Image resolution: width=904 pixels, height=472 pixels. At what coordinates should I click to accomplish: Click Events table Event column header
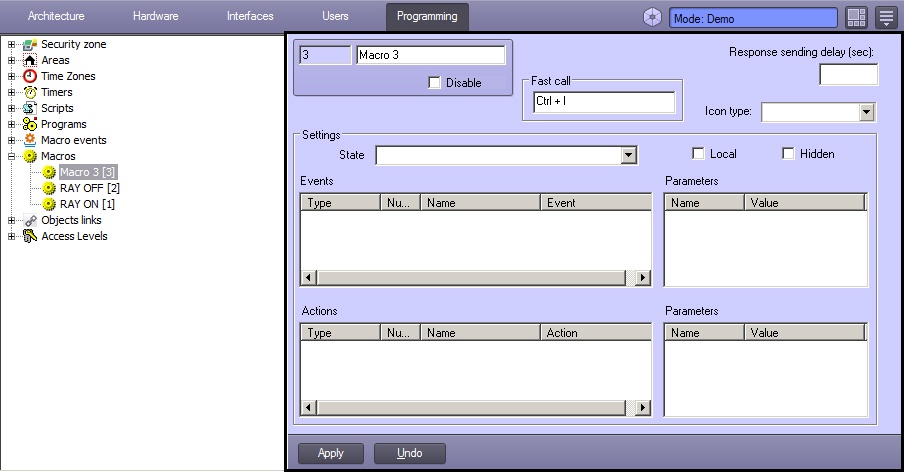(596, 203)
